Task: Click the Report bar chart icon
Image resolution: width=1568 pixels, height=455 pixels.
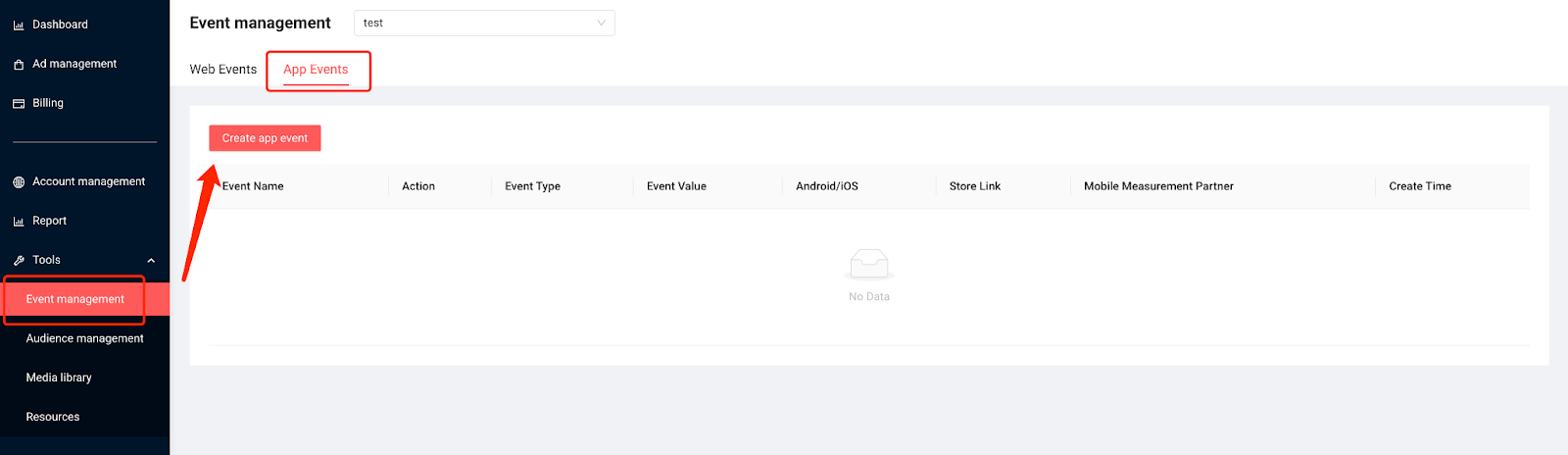Action: 19,221
